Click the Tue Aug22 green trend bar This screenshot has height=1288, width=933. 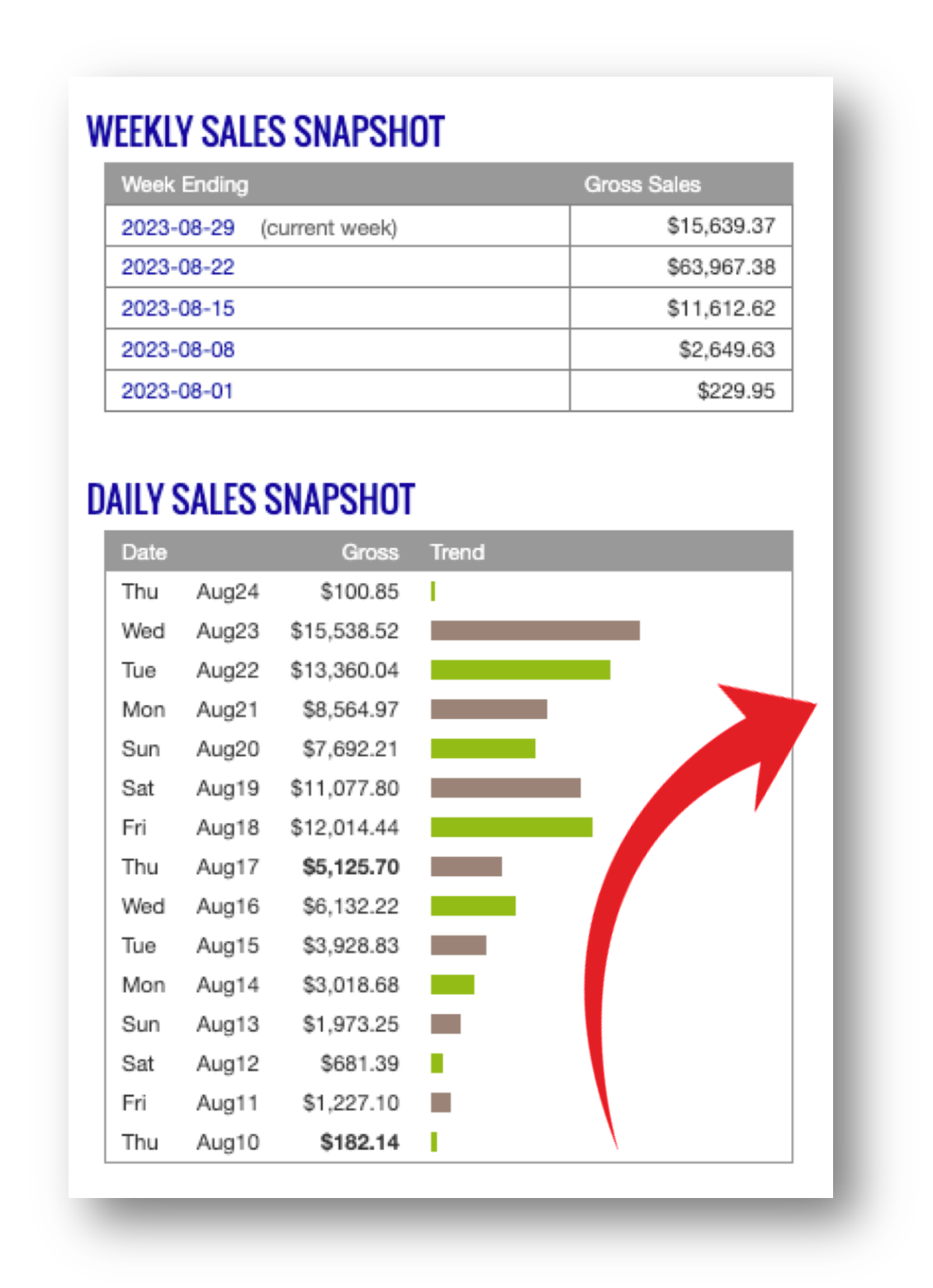(520, 670)
